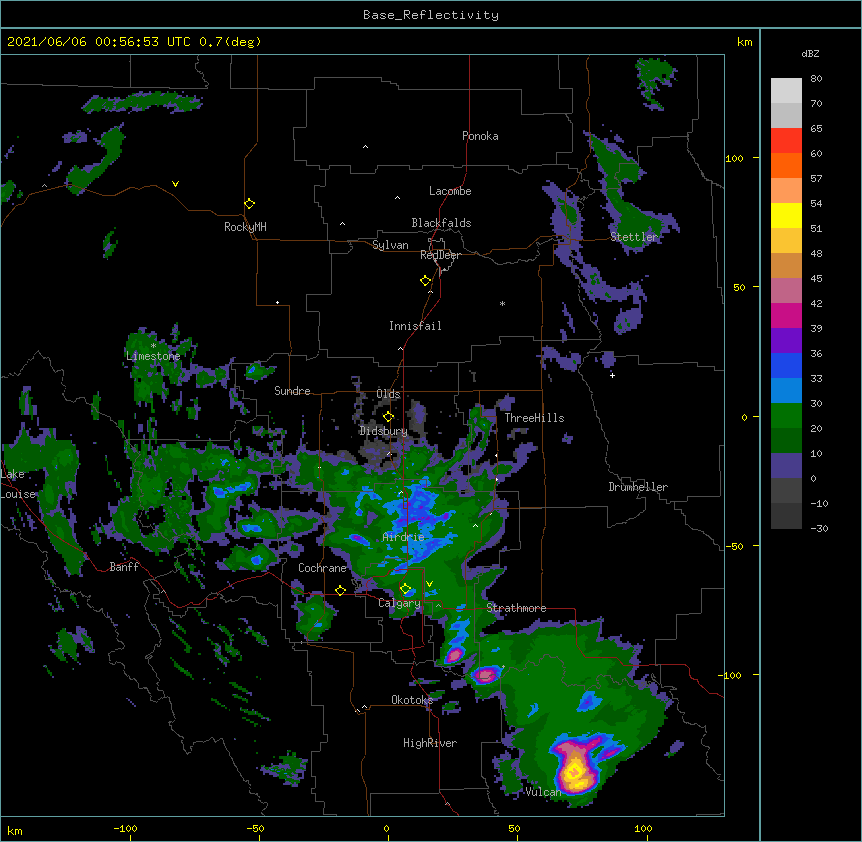
Task: Click the yellow diamond marker below RedDeer
Action: coord(426,281)
